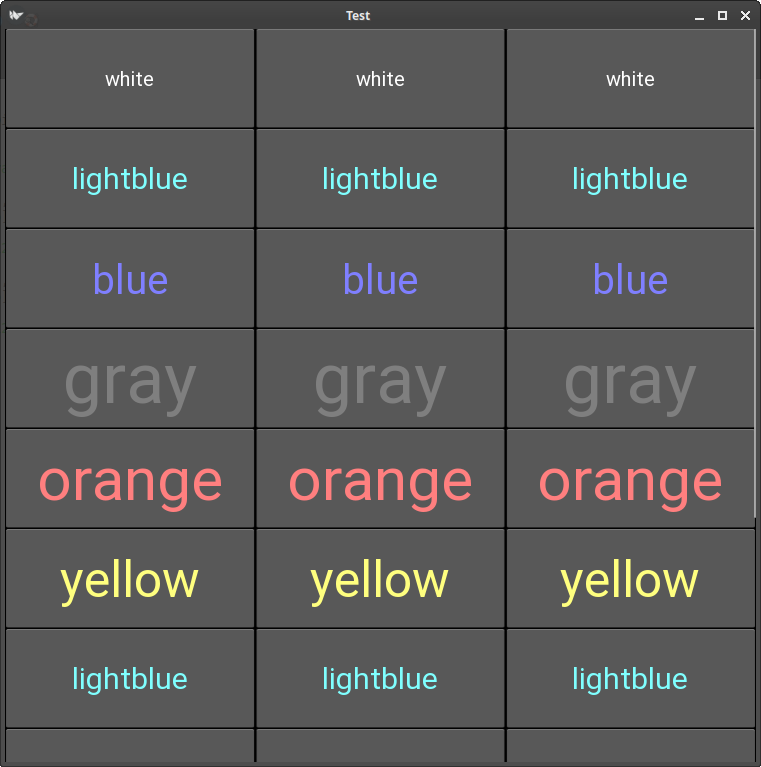Click the orange button in the left column
Viewport: 761px width, 767px height.
(130, 479)
